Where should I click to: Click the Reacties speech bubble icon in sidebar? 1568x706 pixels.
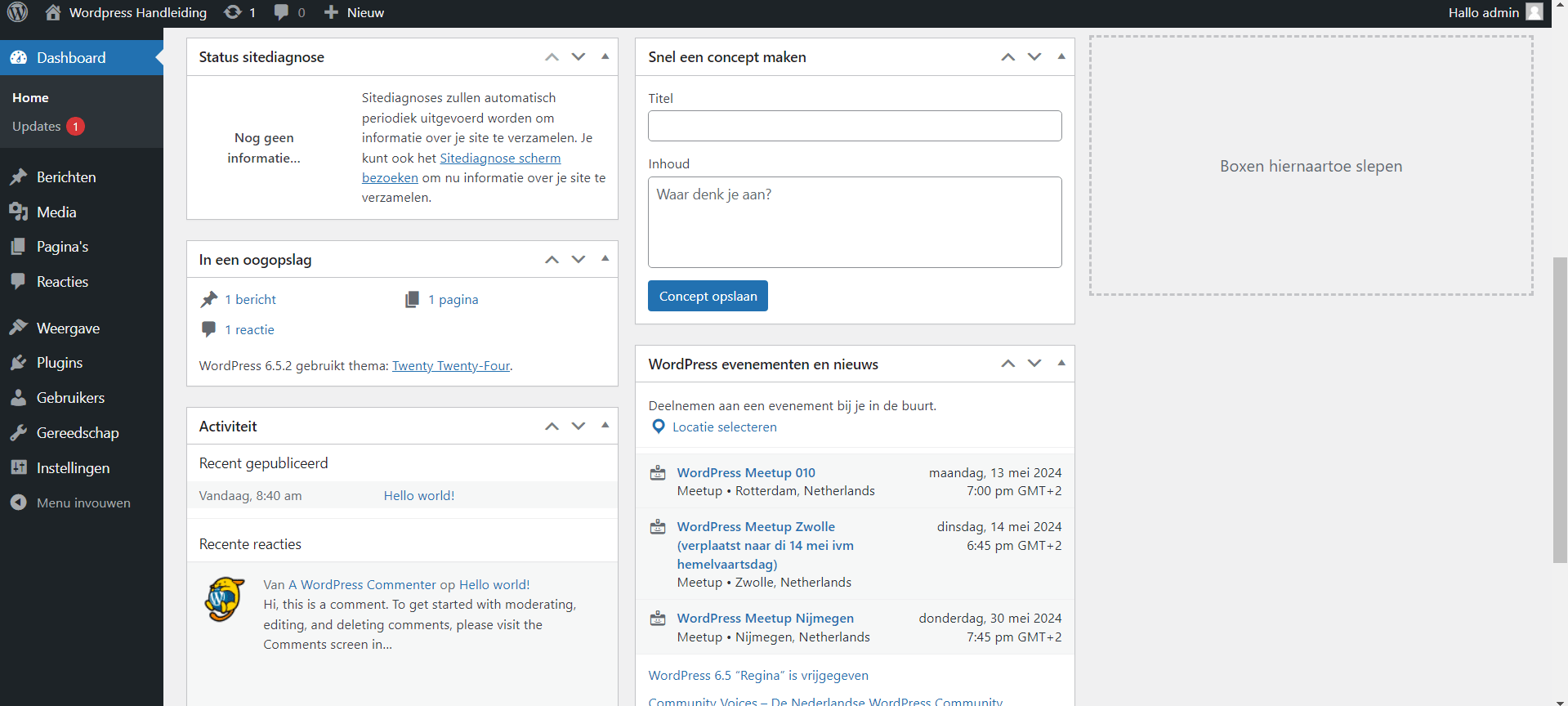tap(19, 282)
